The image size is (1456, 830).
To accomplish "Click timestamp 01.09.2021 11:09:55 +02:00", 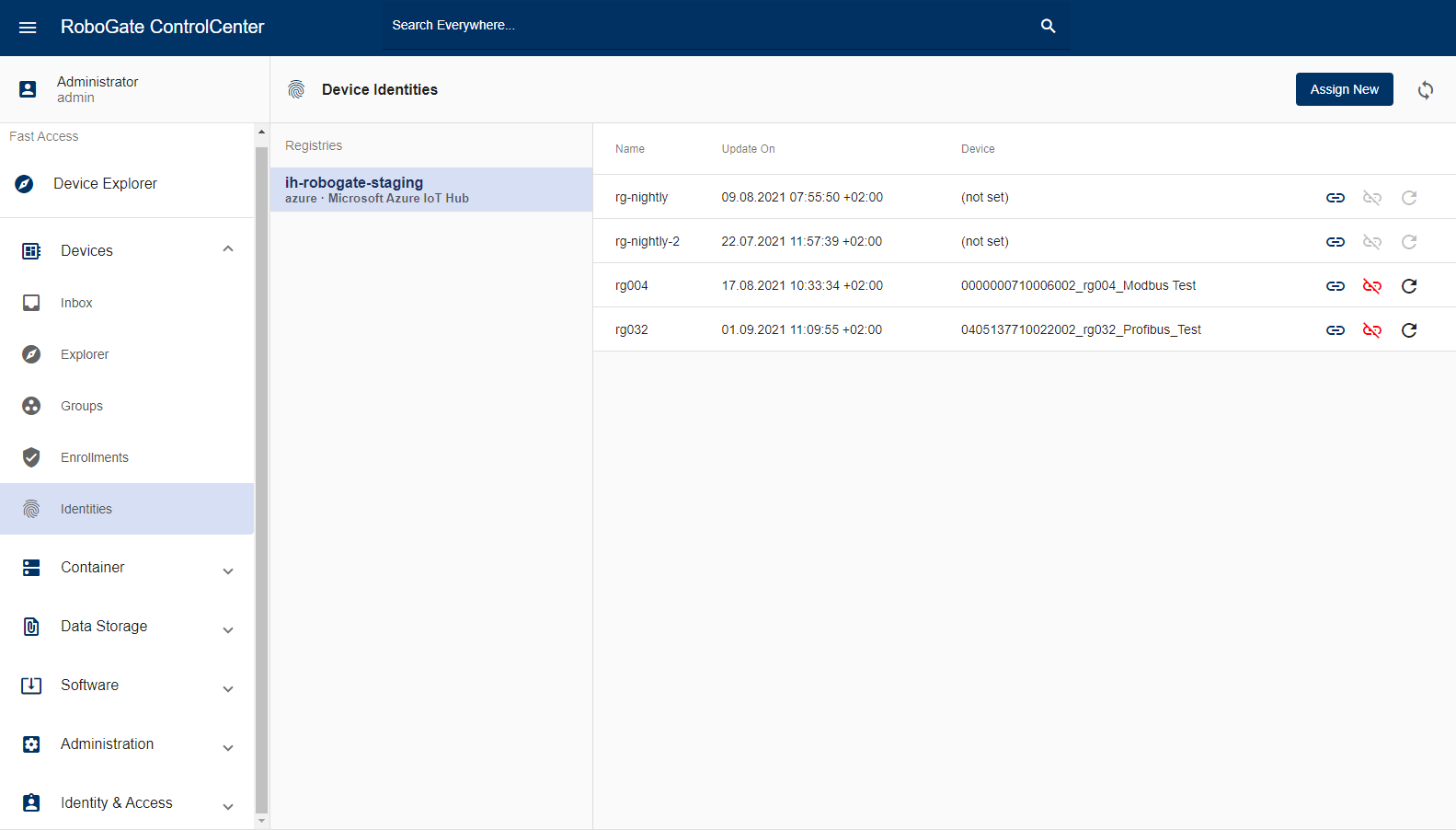I will (x=802, y=330).
